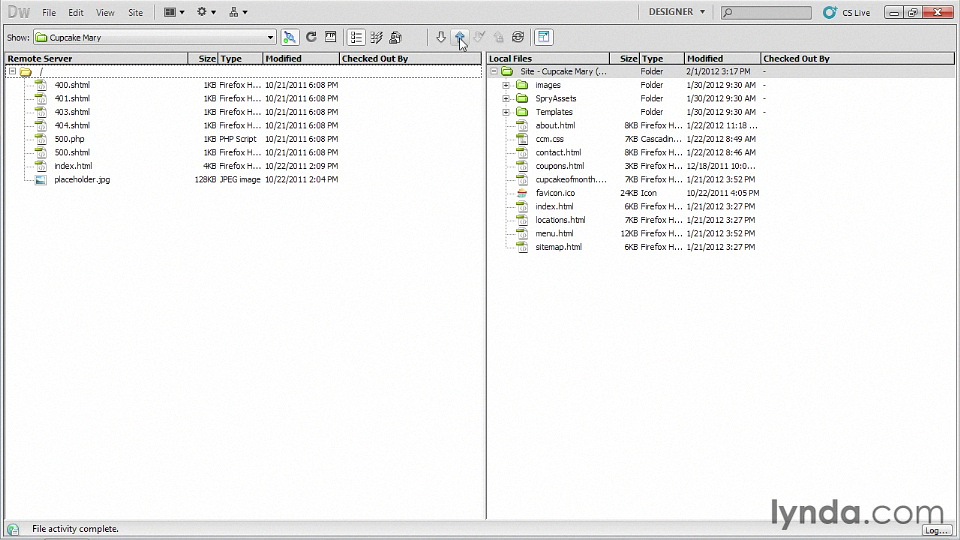The image size is (960, 540).
Task: Select menu.html in local files
Action: [554, 233]
